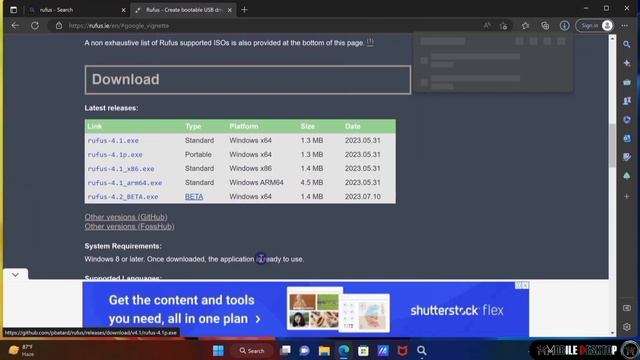Image resolution: width=640 pixels, height=360 pixels.
Task: Open the sidebar Outlook icon
Action: pos(627,138)
